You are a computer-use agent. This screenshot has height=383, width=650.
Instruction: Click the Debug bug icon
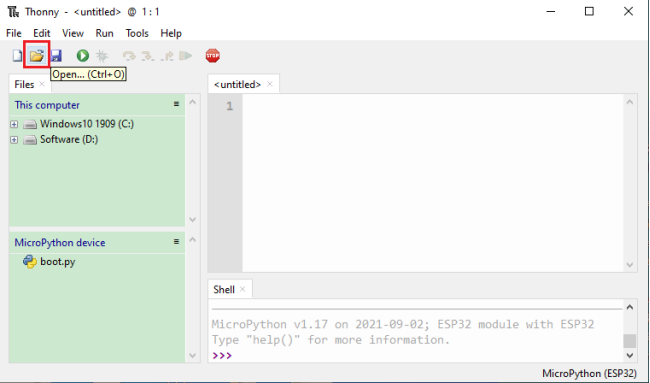pyautogui.click(x=102, y=56)
